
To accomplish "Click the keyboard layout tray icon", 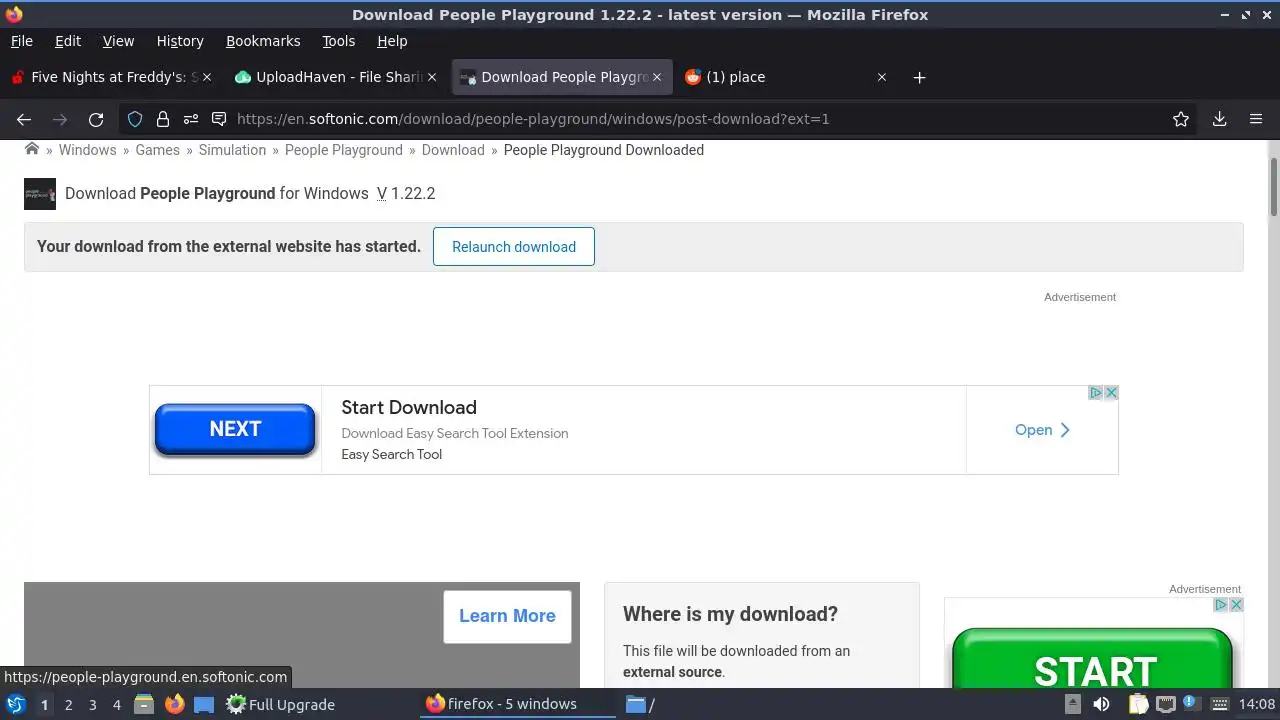I will (x=1218, y=704).
